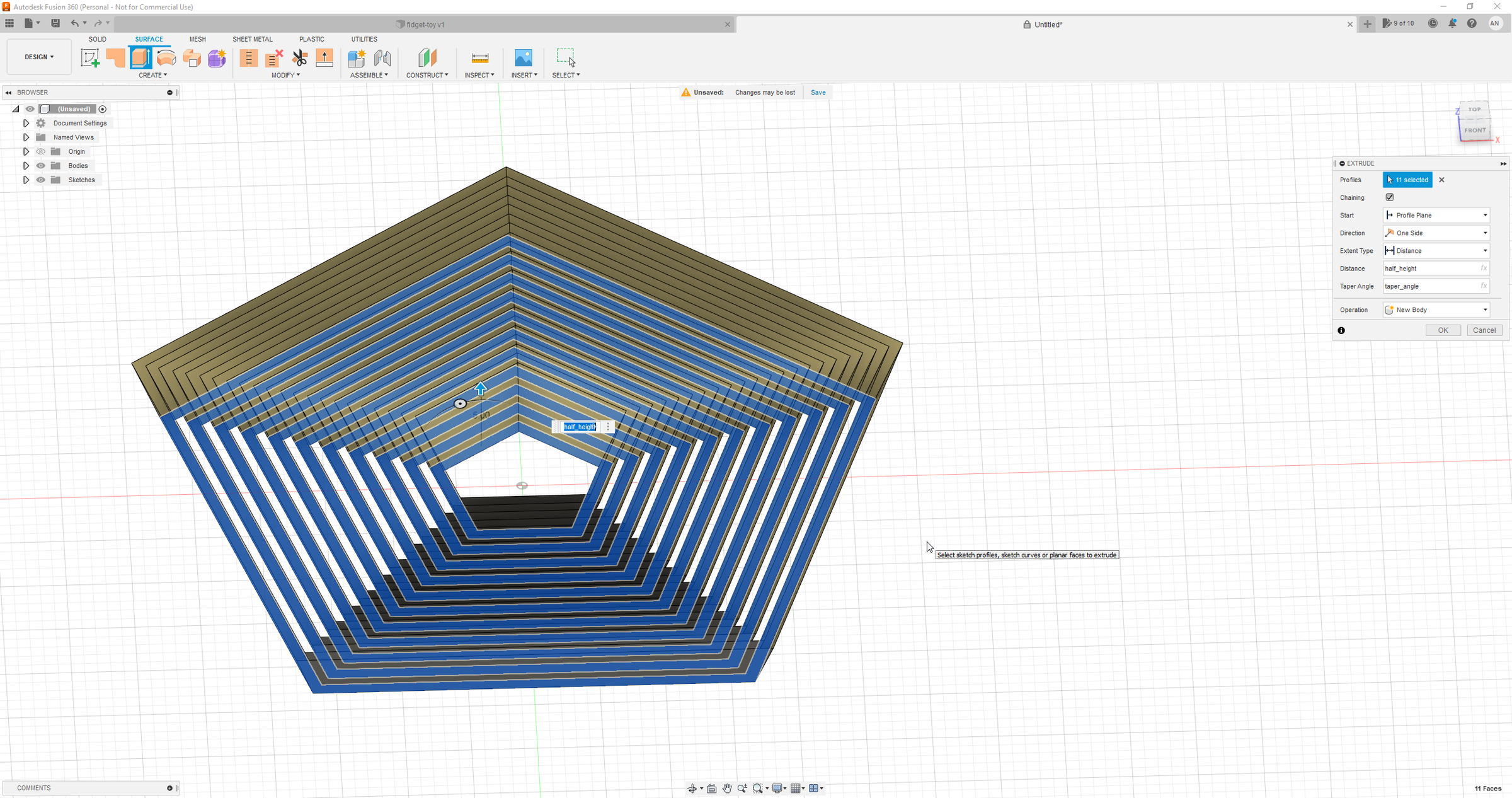Screen dimensions: 1512x798
Task: Click the Taper Angle input field
Action: (x=1430, y=286)
